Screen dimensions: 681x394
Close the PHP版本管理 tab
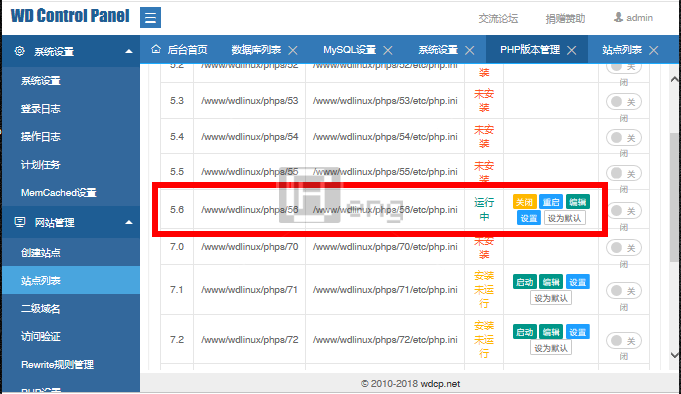pyautogui.click(x=572, y=50)
